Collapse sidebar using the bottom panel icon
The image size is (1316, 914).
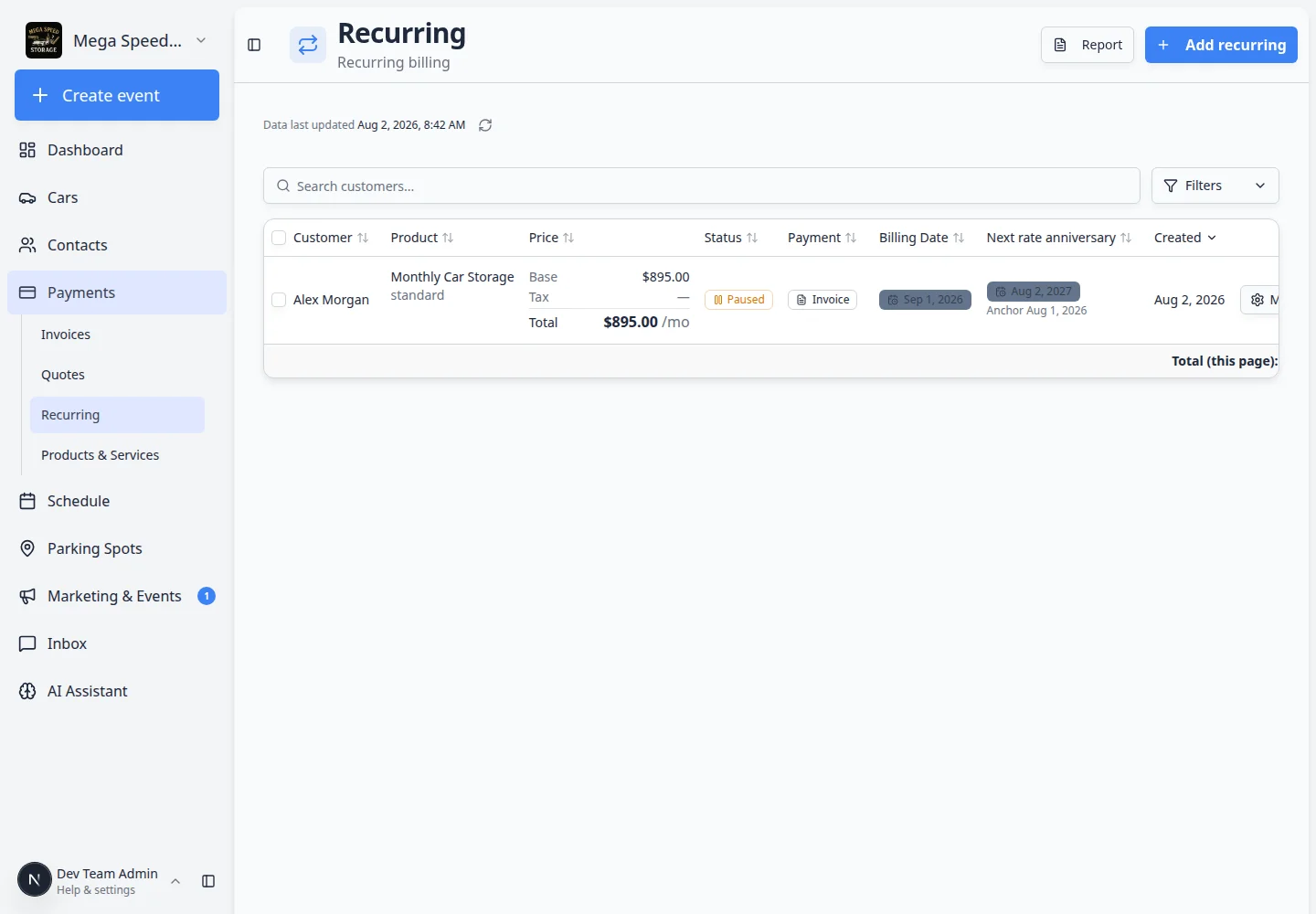click(208, 881)
